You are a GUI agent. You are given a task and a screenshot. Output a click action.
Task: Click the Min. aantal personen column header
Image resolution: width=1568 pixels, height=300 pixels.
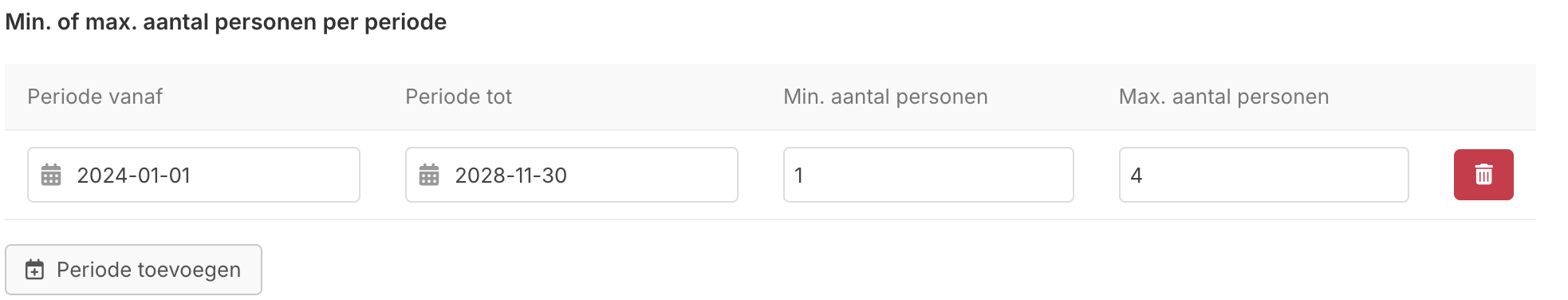[885, 97]
